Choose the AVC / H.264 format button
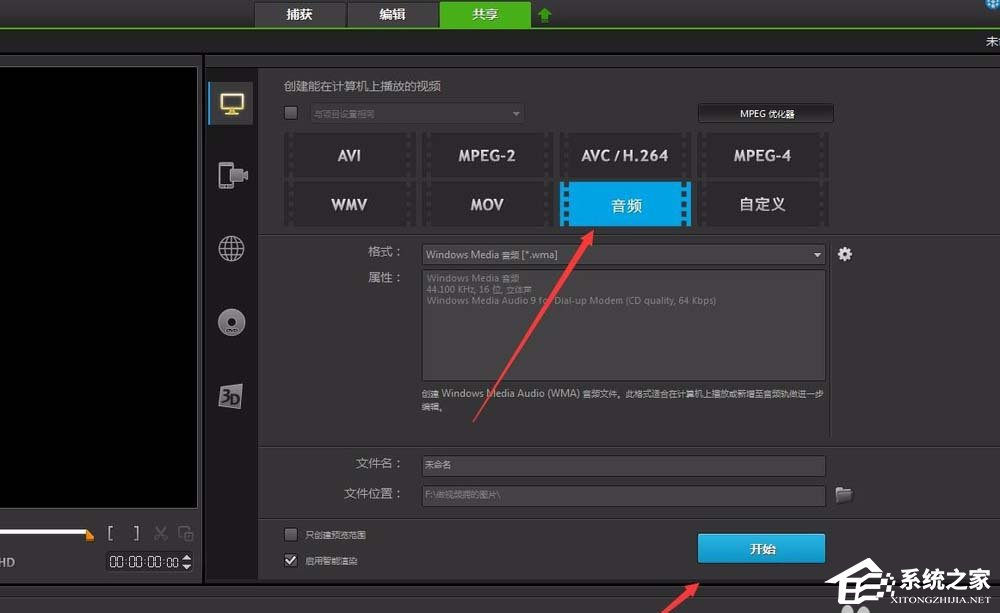 [x=624, y=156]
